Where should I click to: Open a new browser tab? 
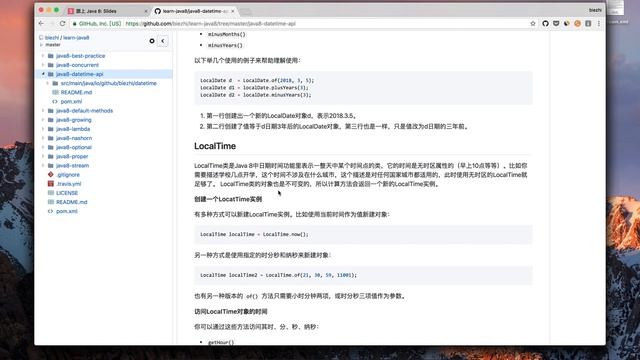[x=245, y=11]
